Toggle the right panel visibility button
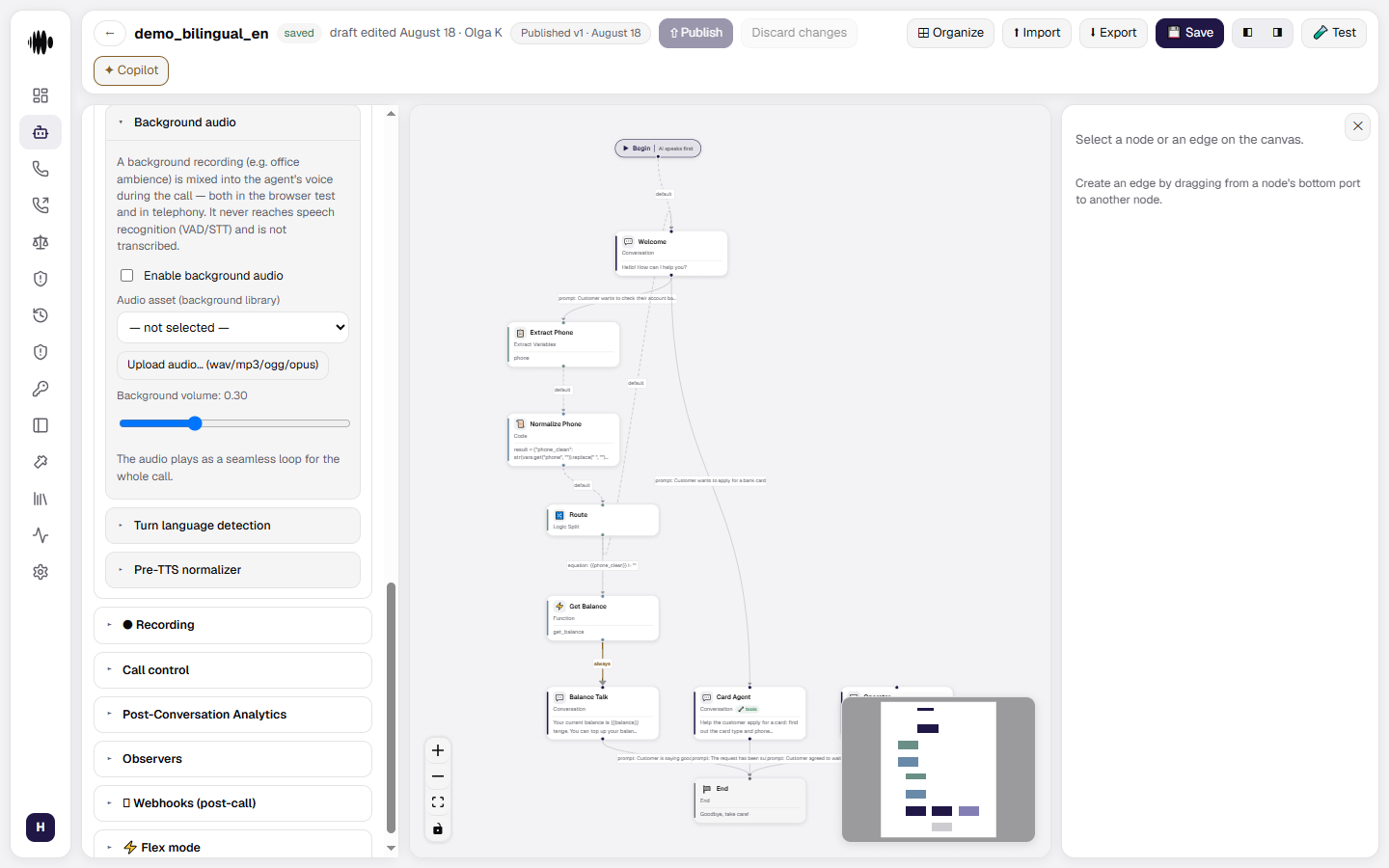1389x868 pixels. click(1277, 33)
